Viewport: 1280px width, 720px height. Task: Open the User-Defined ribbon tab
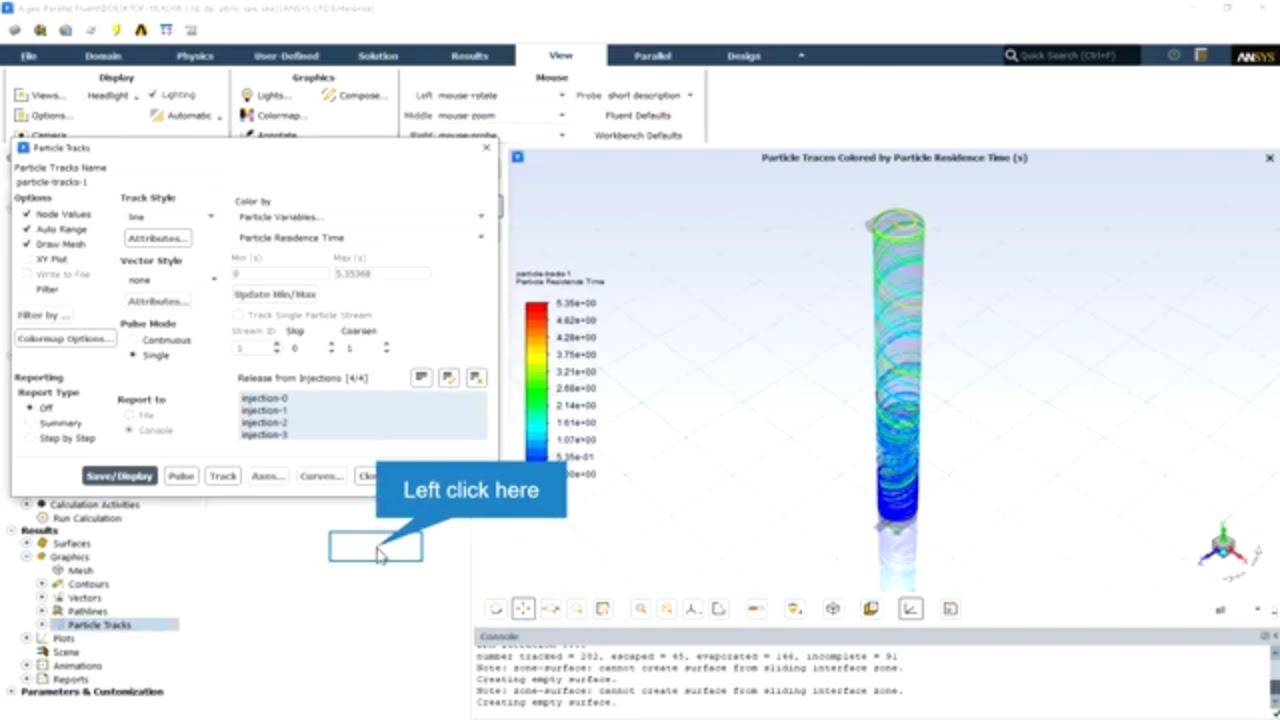[x=285, y=56]
